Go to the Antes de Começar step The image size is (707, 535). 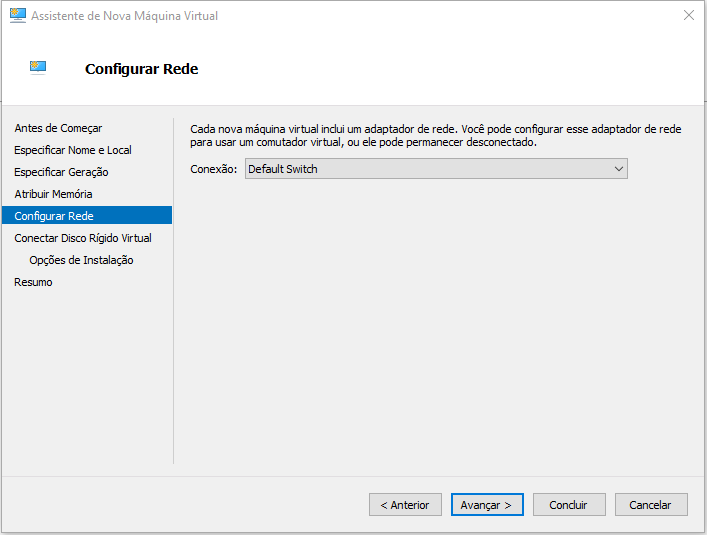[58, 128]
